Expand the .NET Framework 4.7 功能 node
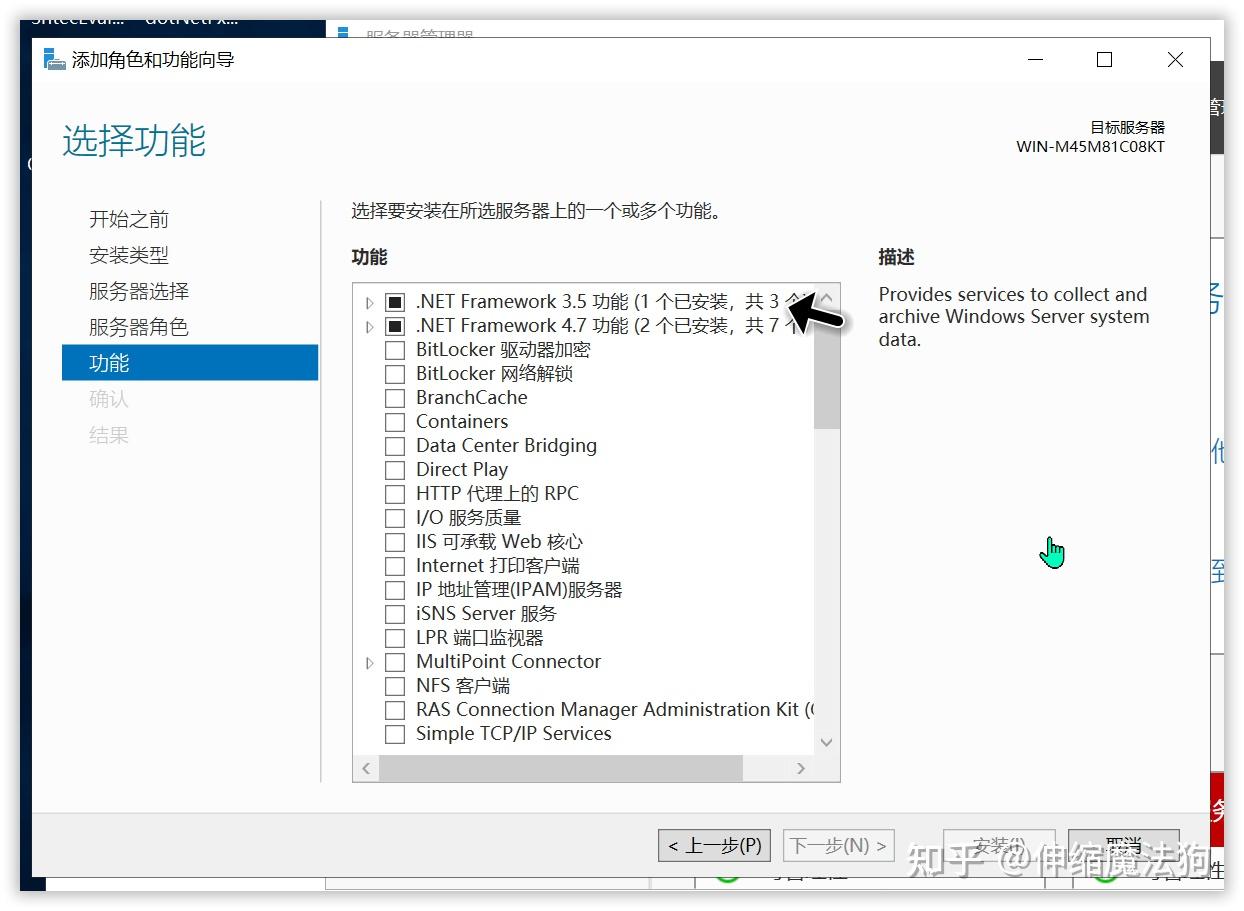 [x=369, y=325]
